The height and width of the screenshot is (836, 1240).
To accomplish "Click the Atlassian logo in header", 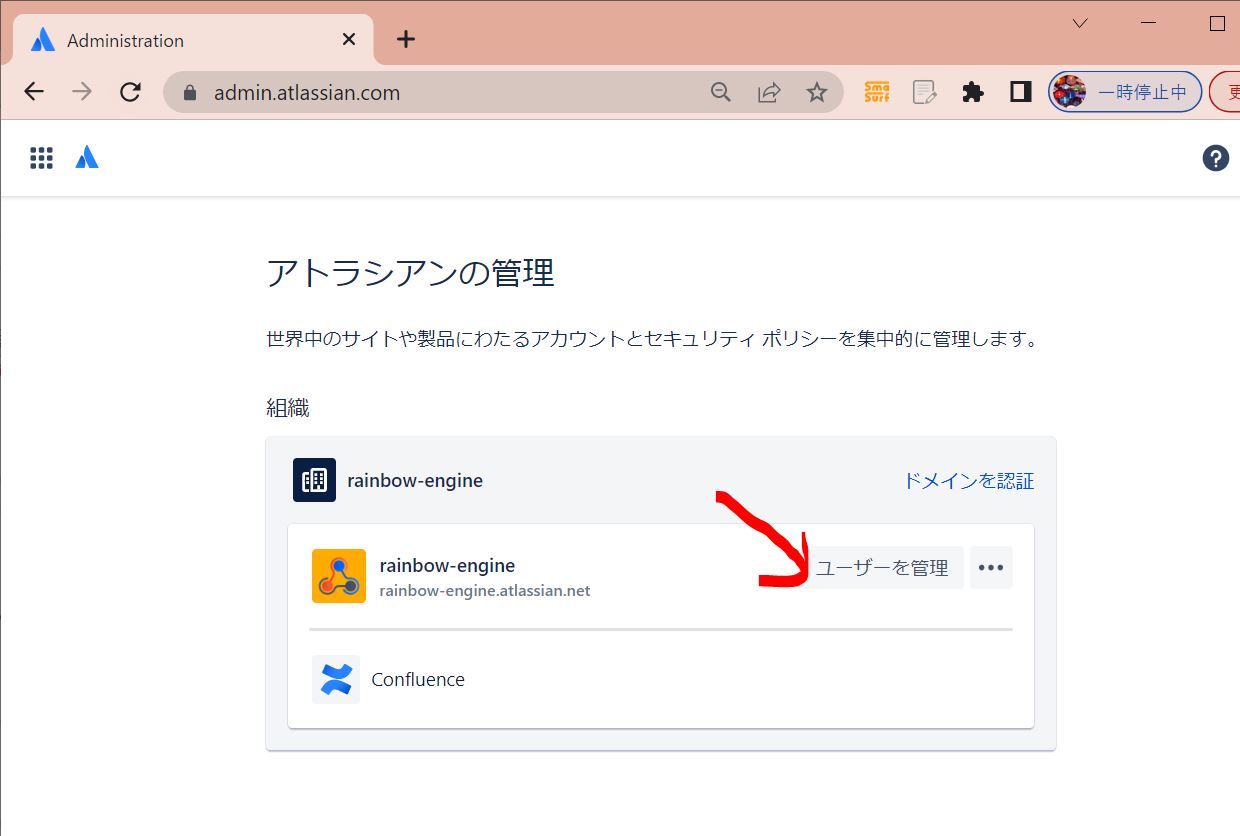I will pos(87,158).
